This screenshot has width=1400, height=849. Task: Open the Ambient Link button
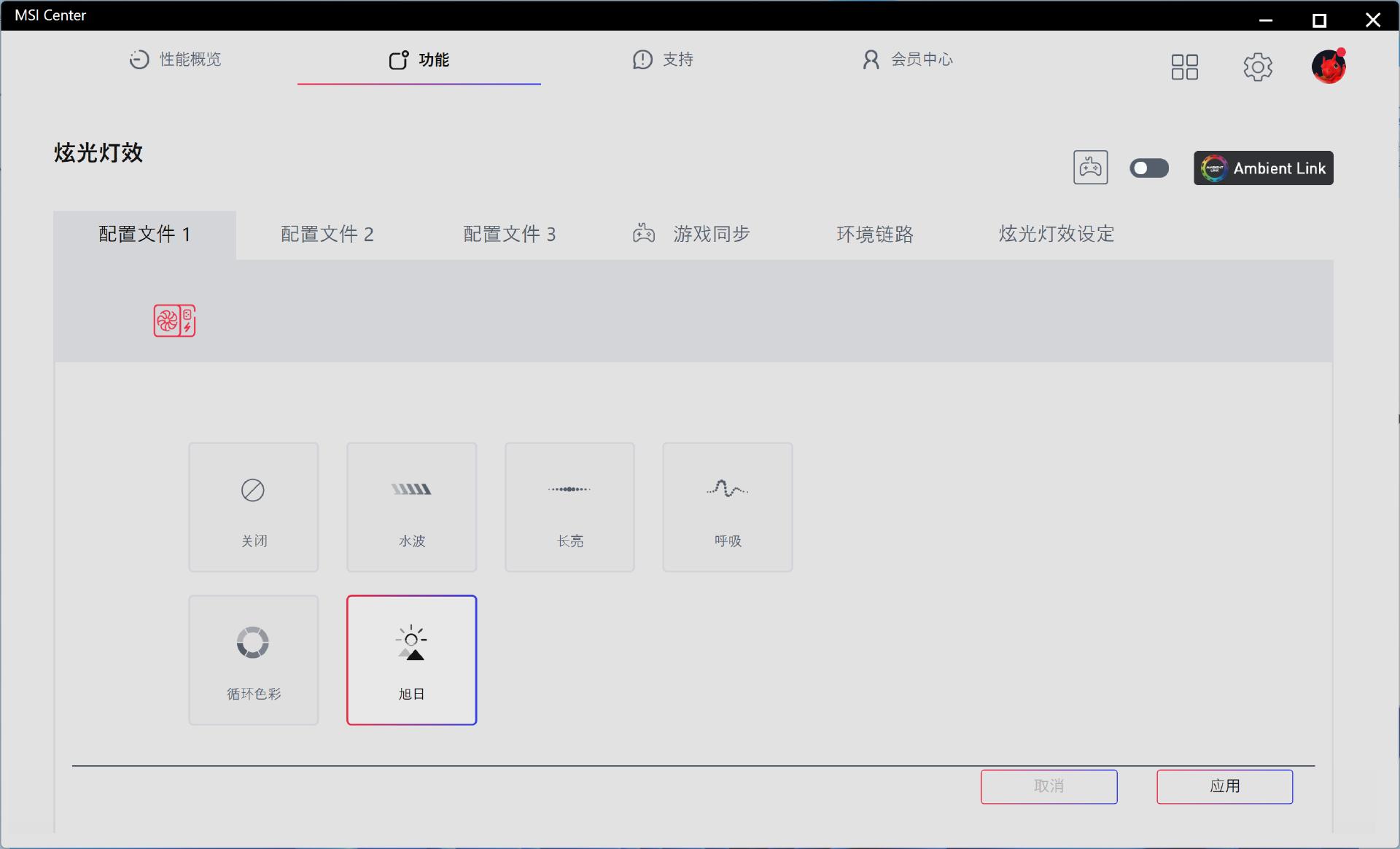tap(1263, 168)
